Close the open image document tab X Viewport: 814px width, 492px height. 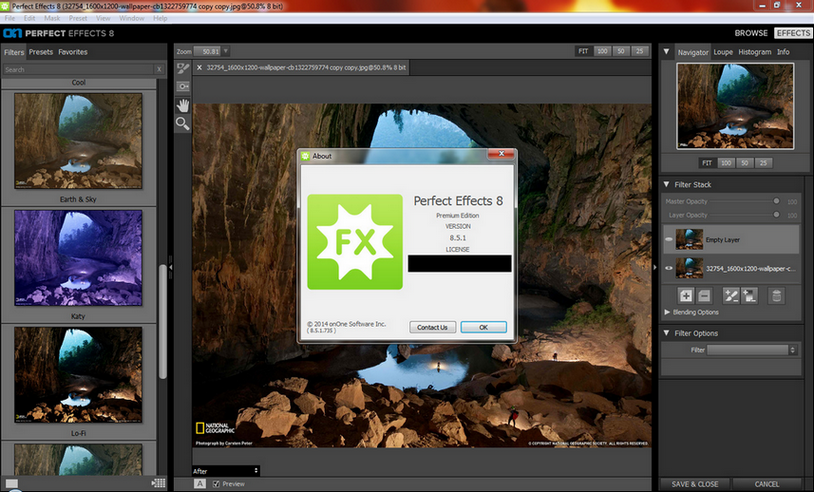pos(199,67)
